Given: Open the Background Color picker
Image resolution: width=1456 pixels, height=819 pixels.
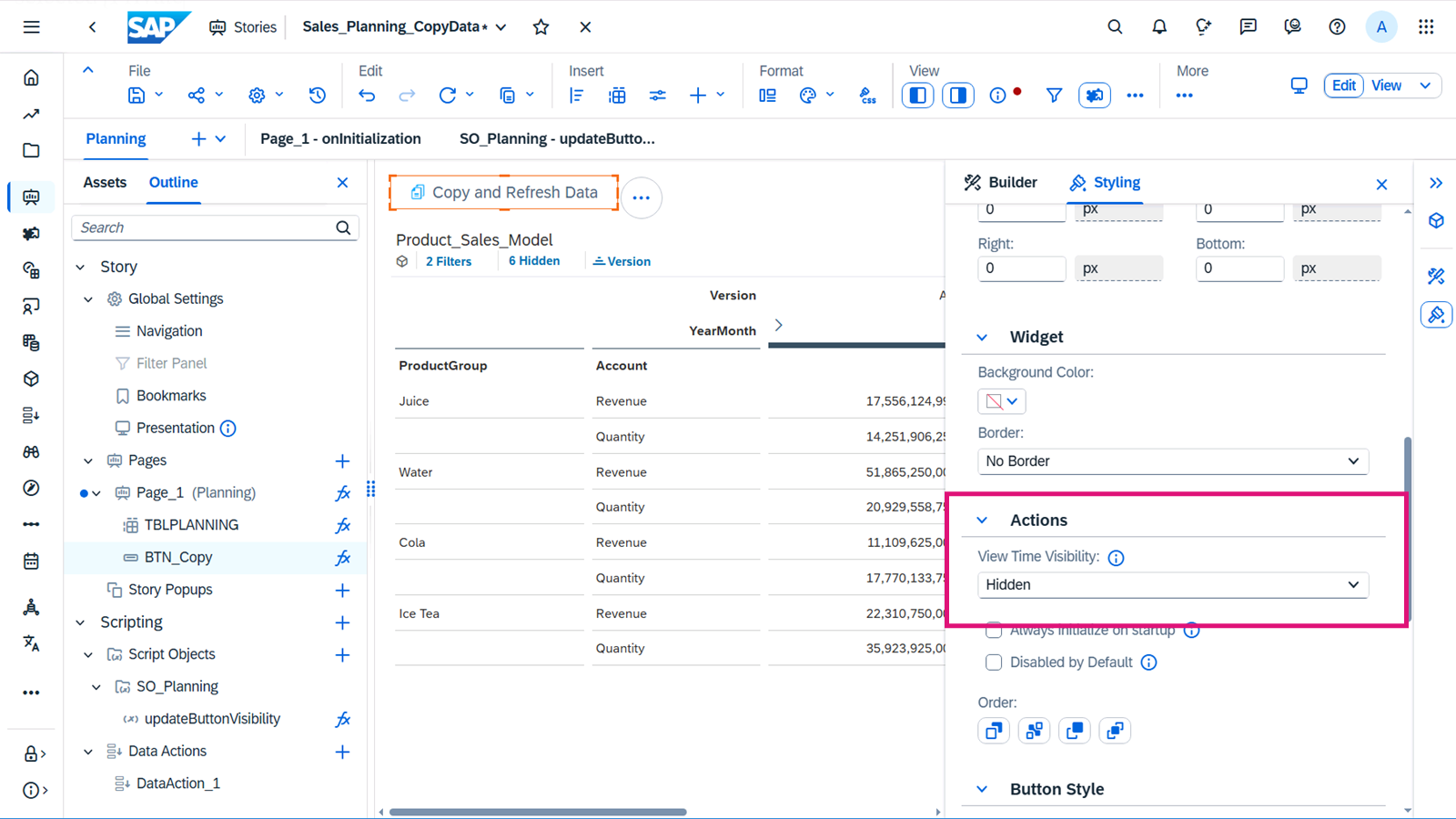Looking at the screenshot, I should click(x=1002, y=401).
